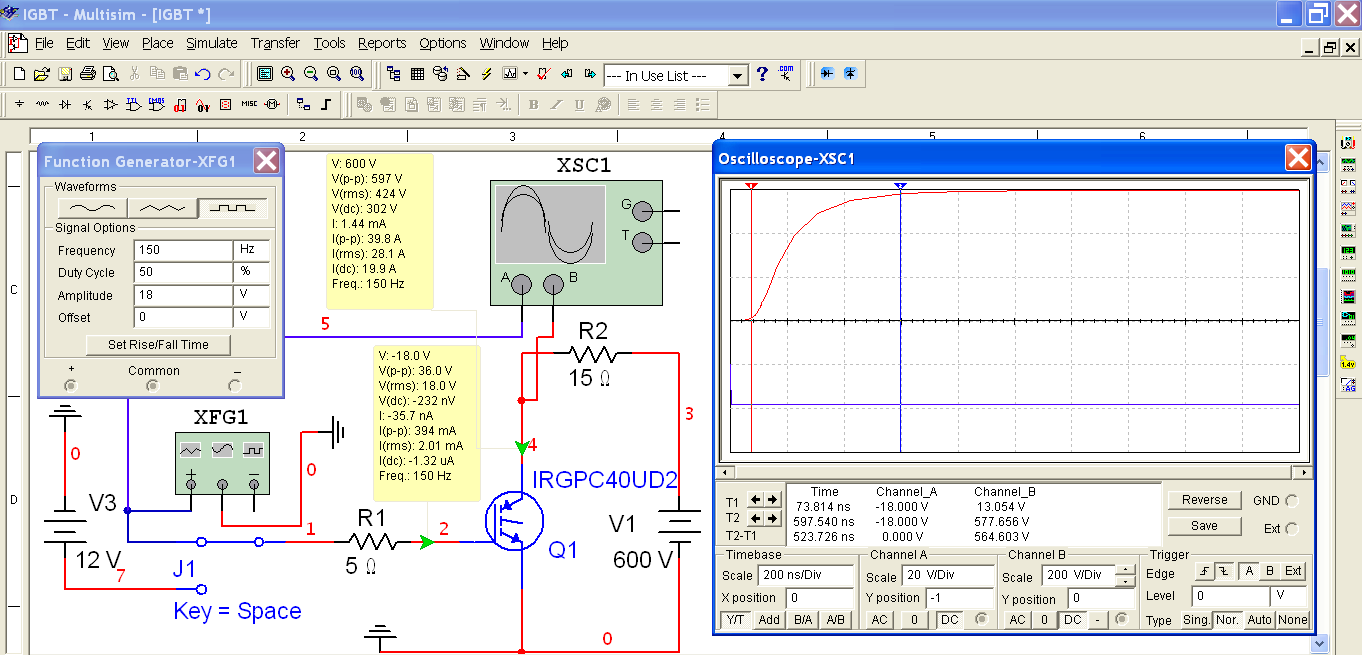This screenshot has width=1362, height=655.
Task: Open the In Use List dropdown
Action: [738, 76]
